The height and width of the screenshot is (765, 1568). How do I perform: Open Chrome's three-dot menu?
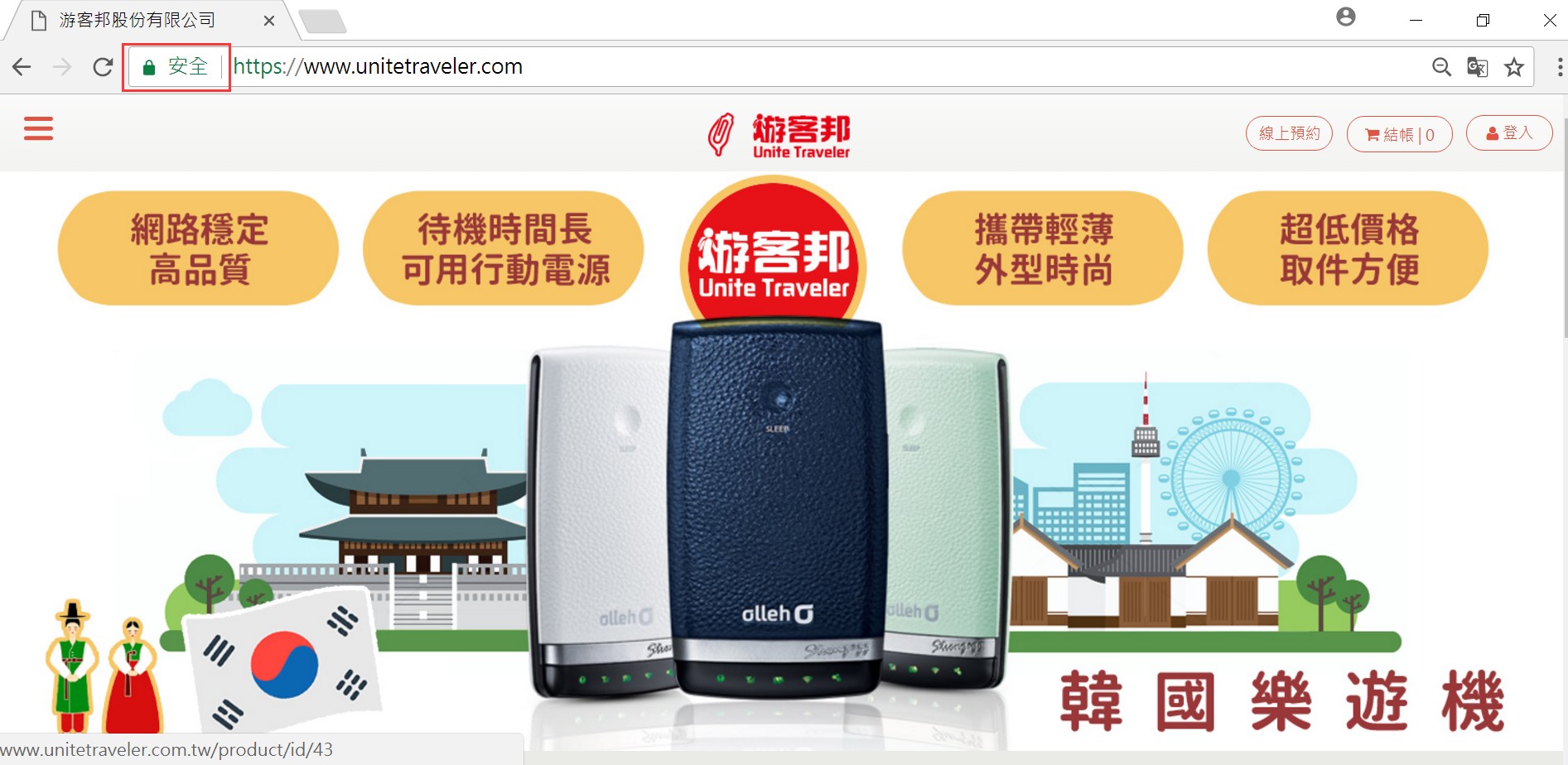tap(1560, 67)
